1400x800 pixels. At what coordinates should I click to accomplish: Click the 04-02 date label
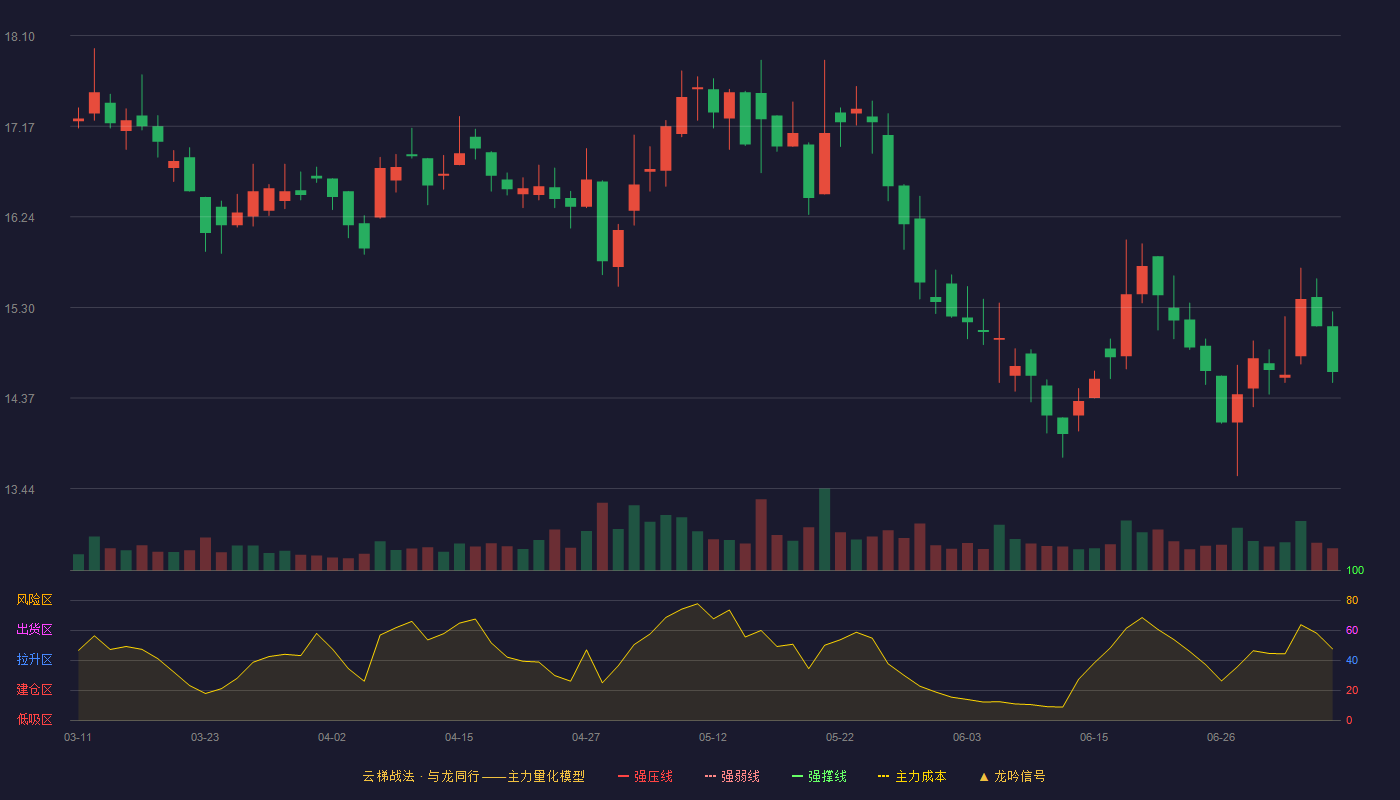click(x=332, y=737)
